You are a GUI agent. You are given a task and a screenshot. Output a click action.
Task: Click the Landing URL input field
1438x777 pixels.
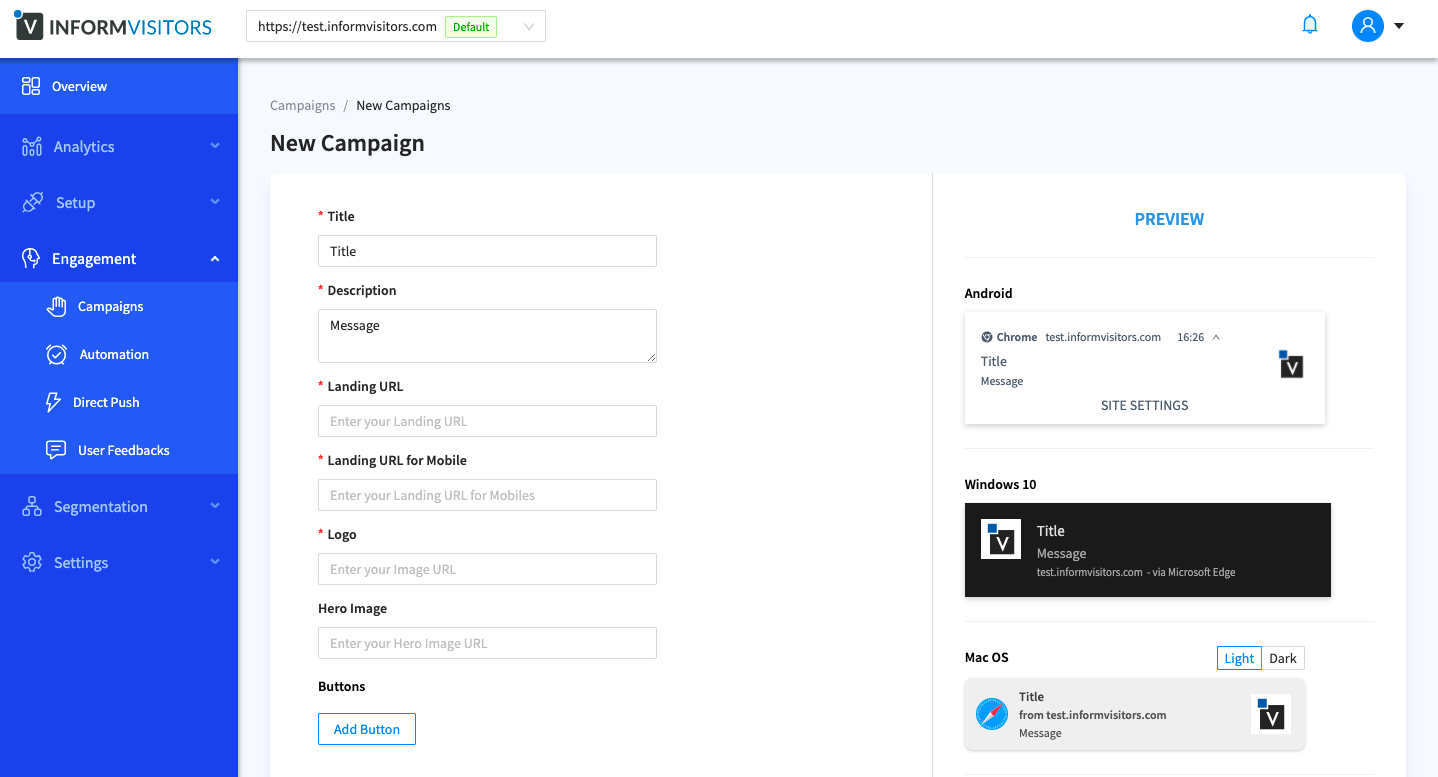[487, 421]
